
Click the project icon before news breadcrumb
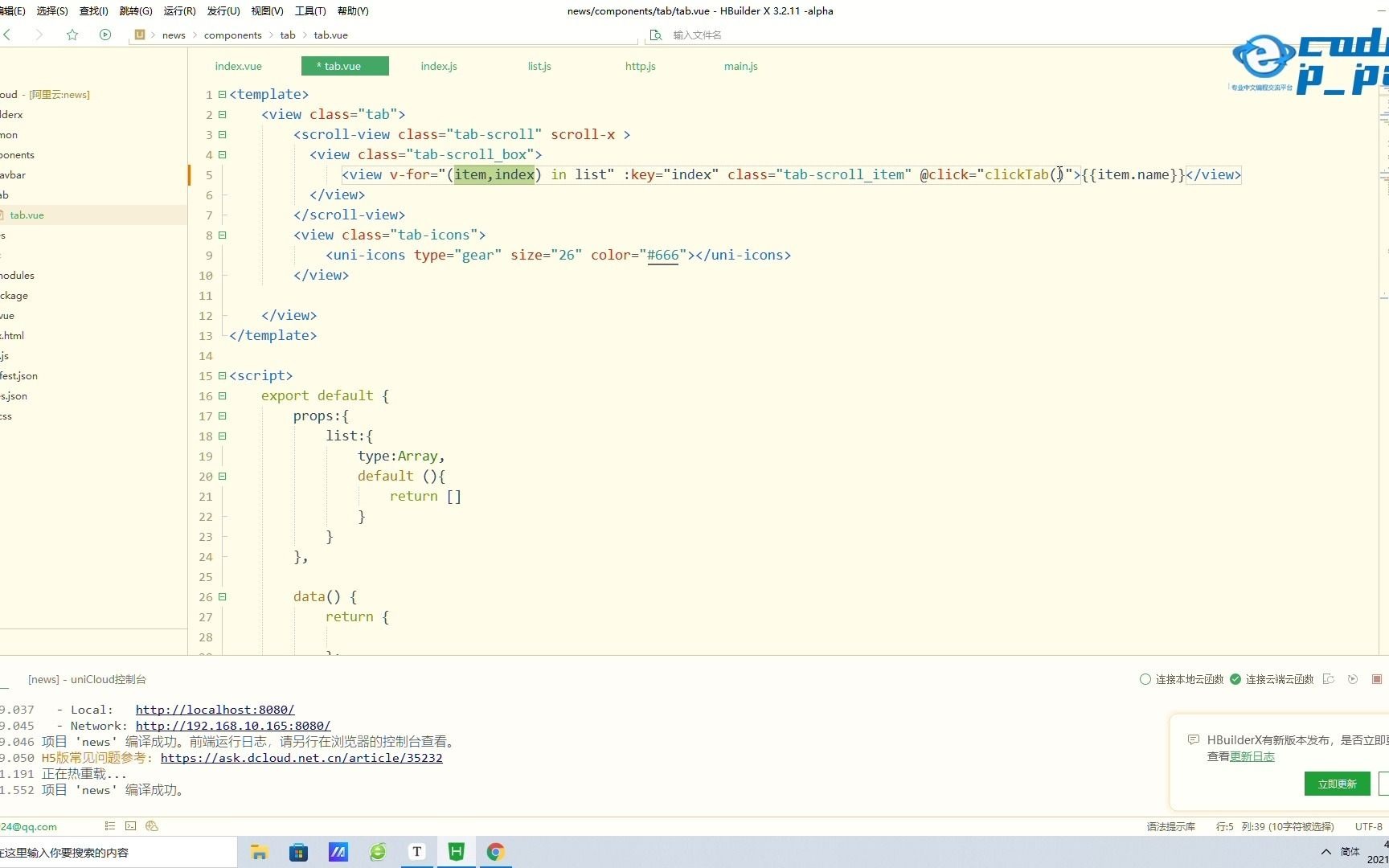pyautogui.click(x=140, y=35)
